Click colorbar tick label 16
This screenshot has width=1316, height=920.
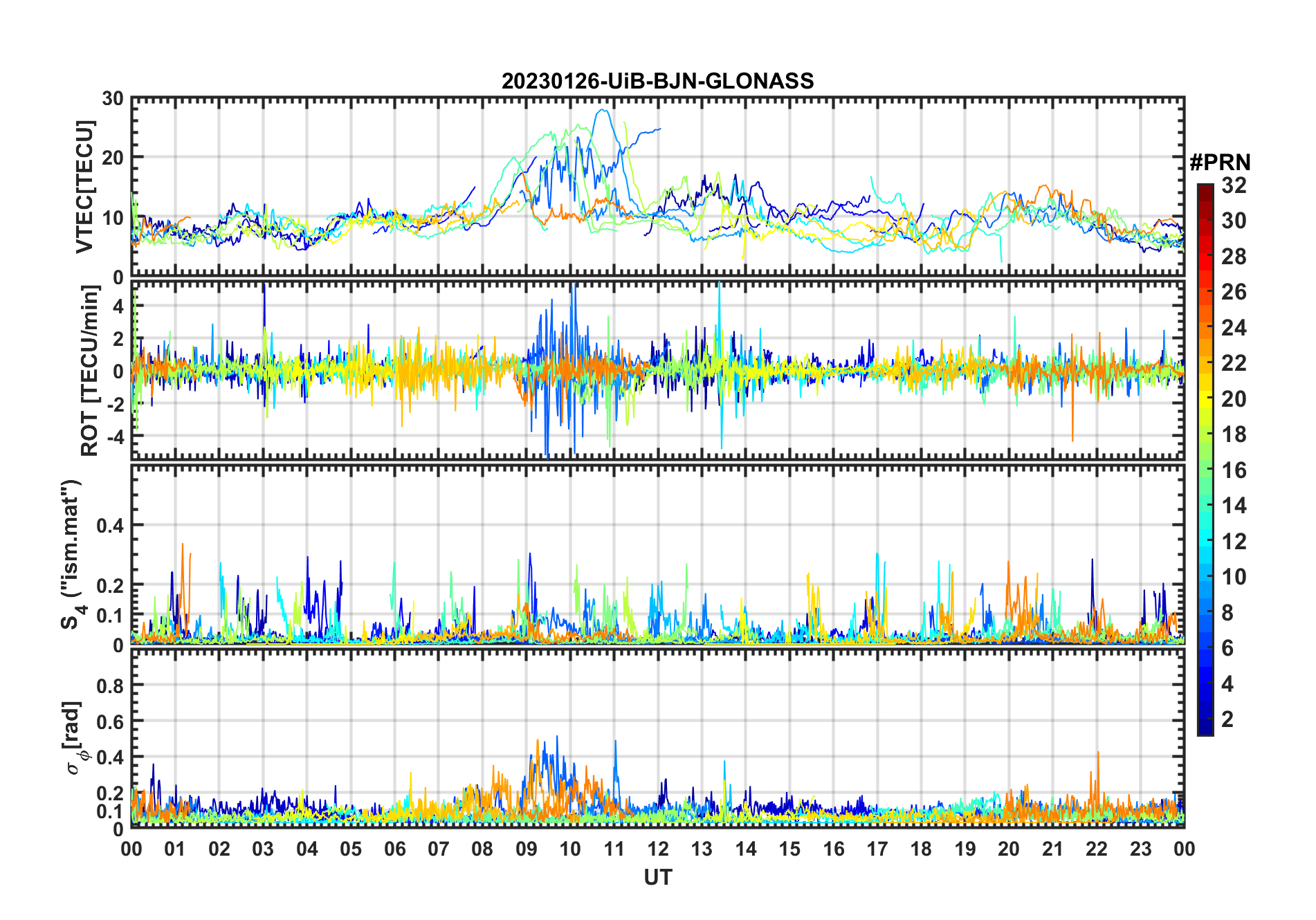pos(1234,470)
